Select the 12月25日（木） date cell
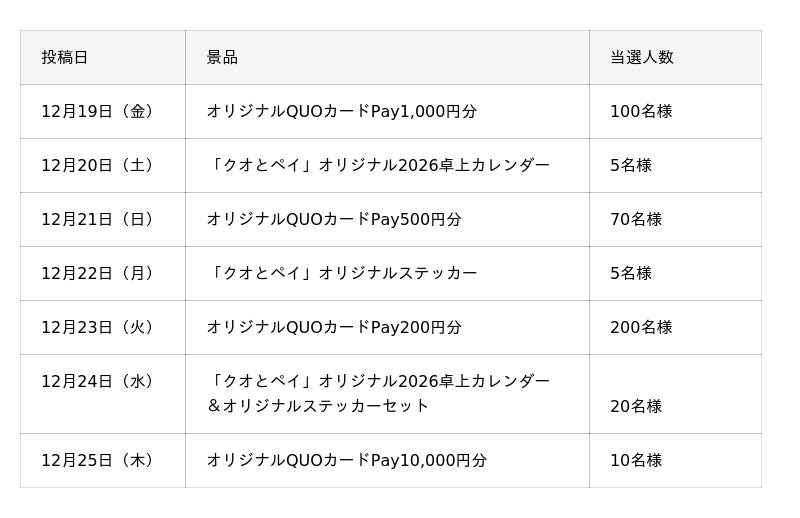 pos(101,460)
